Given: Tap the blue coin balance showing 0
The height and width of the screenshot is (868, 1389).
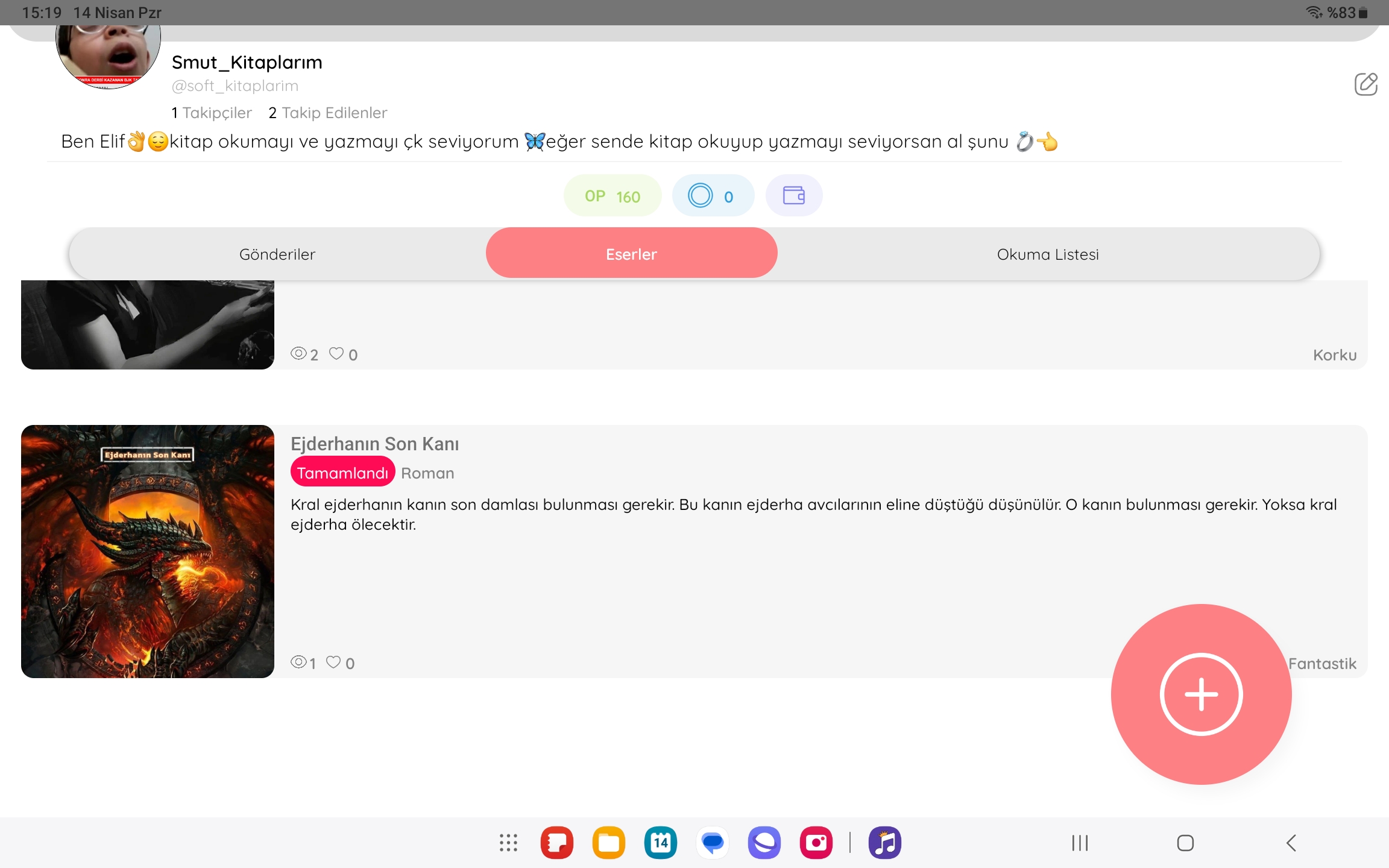Looking at the screenshot, I should coord(713,195).
